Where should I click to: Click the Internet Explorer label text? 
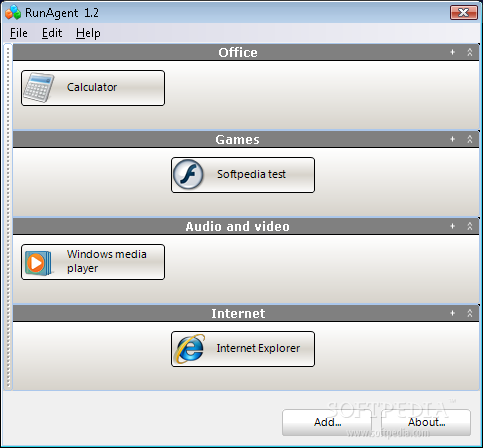click(258, 348)
